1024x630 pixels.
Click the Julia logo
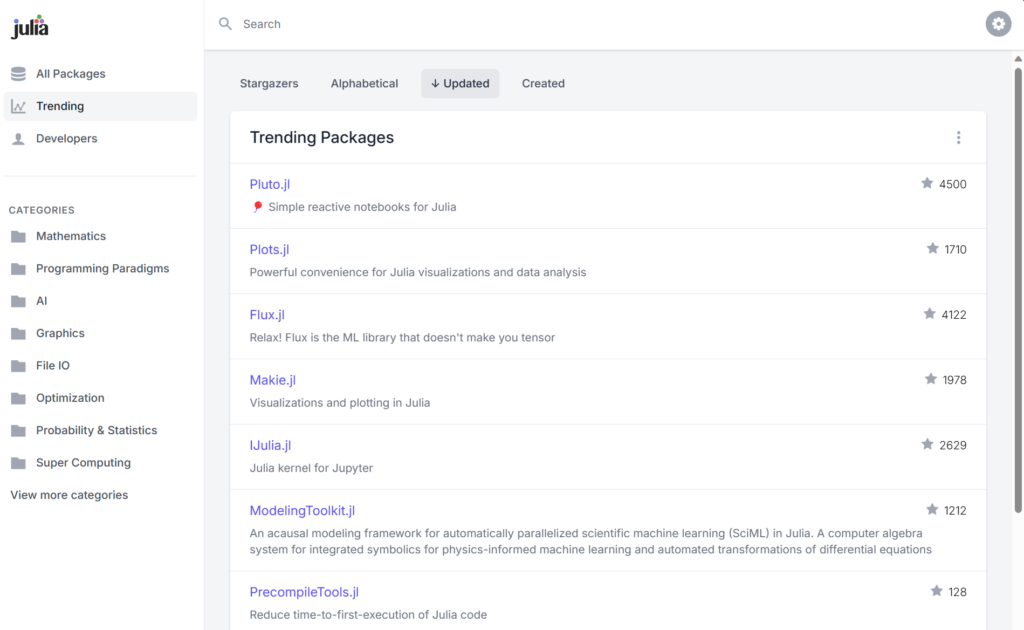(30, 27)
